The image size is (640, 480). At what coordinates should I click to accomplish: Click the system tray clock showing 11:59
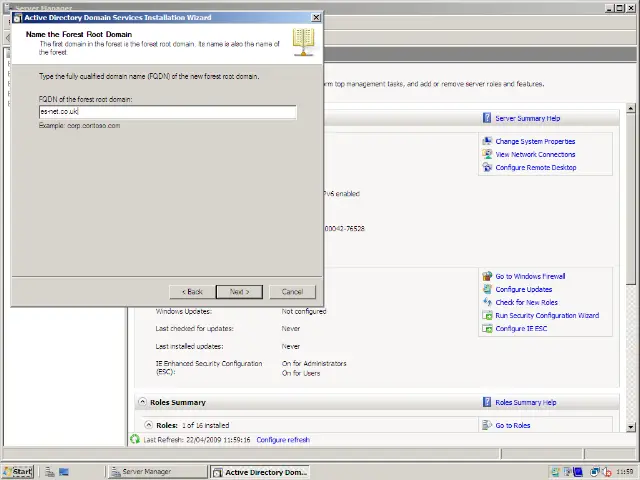(x=625, y=472)
